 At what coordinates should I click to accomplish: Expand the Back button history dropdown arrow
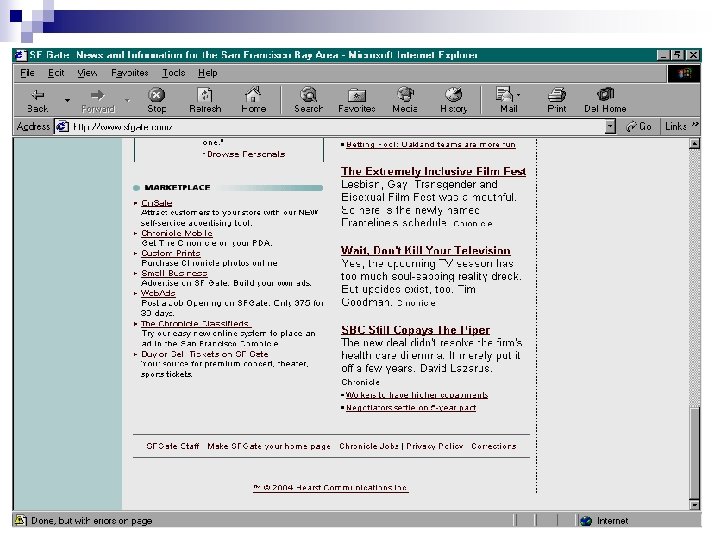point(67,100)
